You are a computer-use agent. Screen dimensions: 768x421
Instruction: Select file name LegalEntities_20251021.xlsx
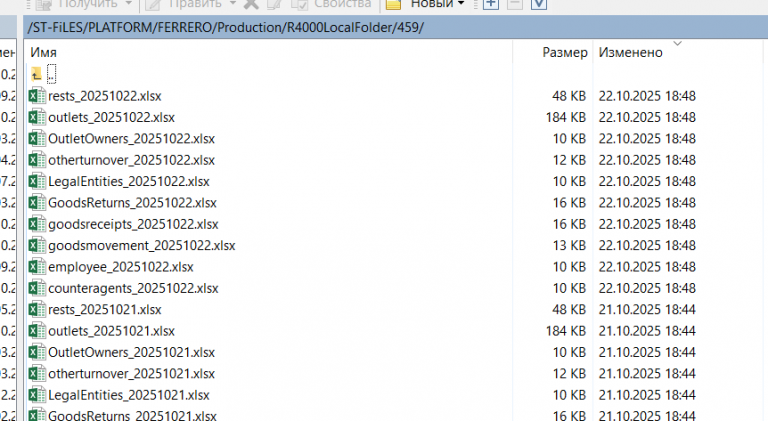click(129, 395)
